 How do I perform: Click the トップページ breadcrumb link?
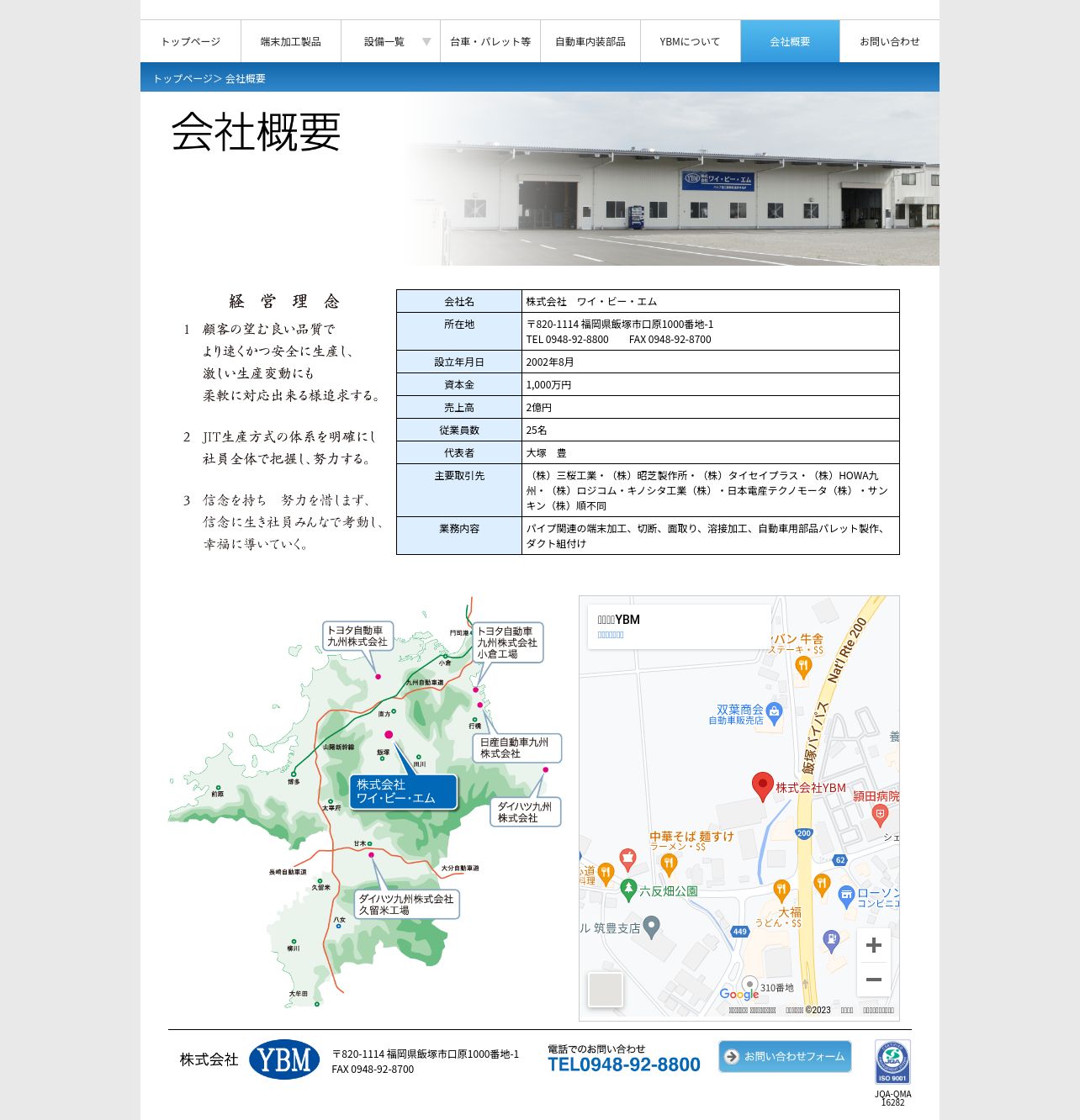[183, 78]
